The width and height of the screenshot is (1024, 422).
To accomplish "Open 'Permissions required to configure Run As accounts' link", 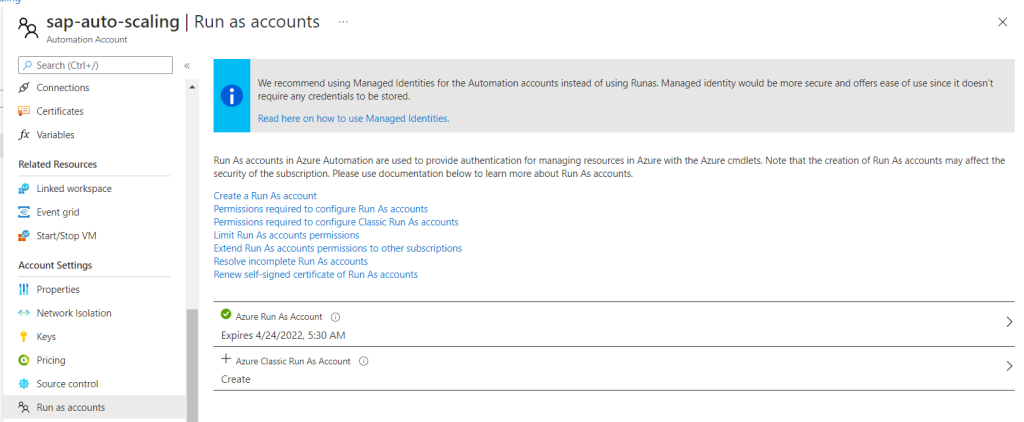I will coord(321,208).
